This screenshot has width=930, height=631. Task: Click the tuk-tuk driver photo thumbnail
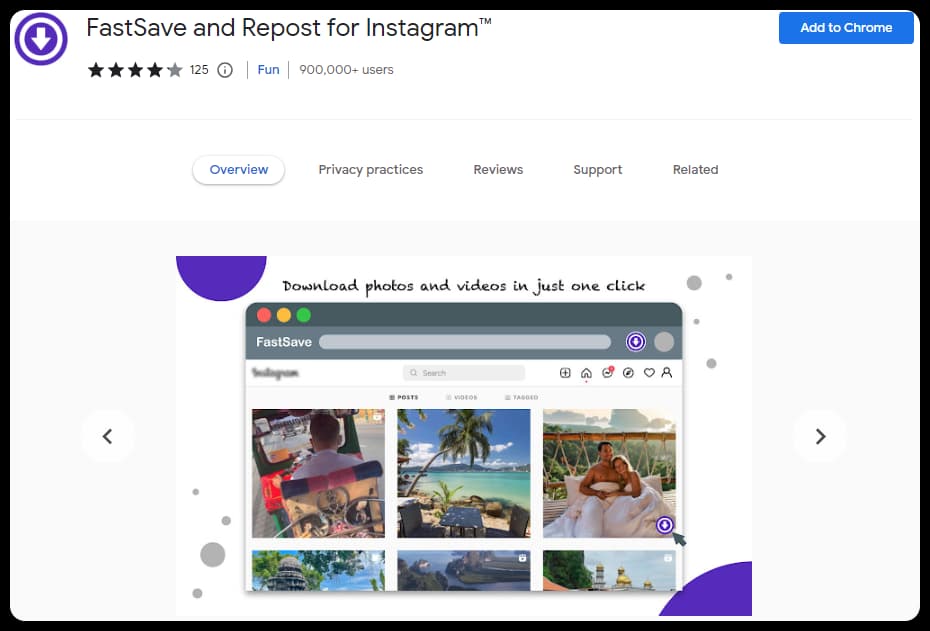click(x=318, y=473)
